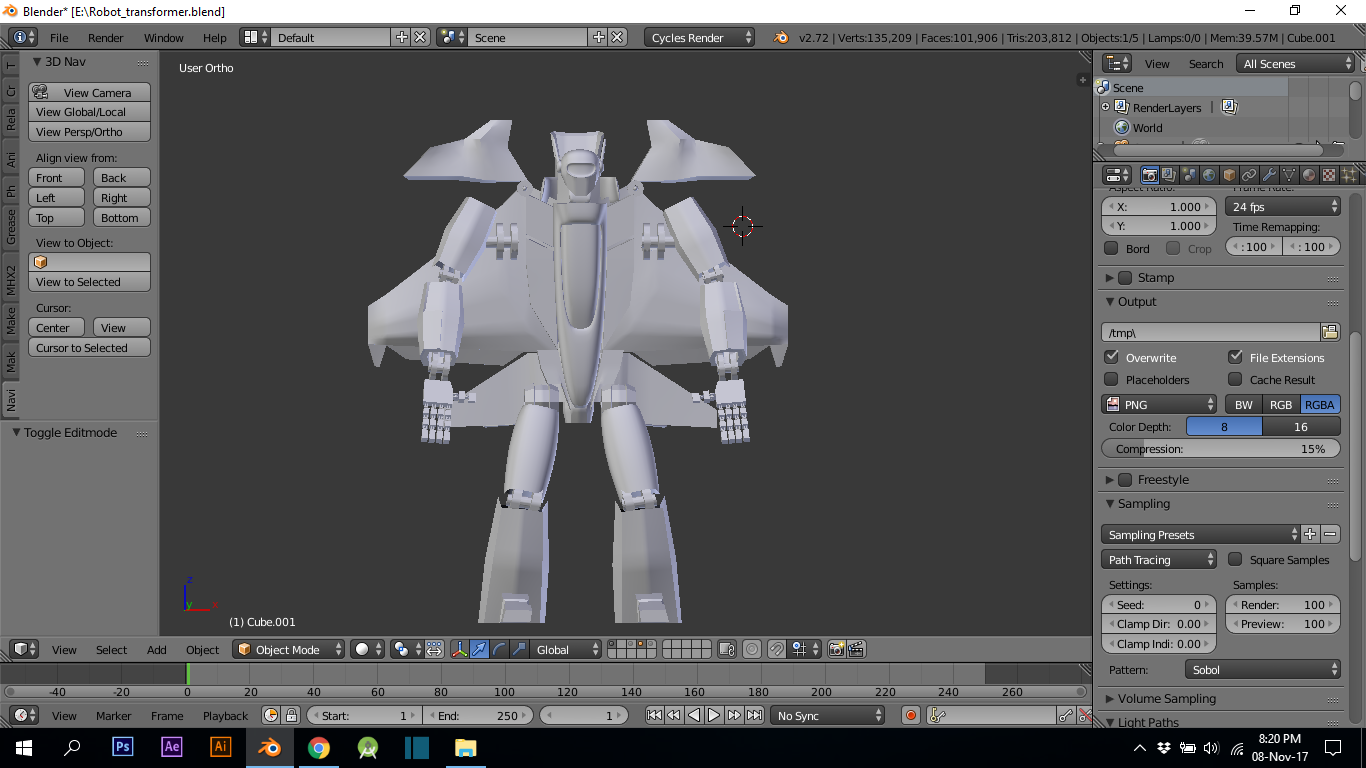This screenshot has width=1366, height=768.
Task: Open the Object menu in the 3D view
Action: coord(202,649)
